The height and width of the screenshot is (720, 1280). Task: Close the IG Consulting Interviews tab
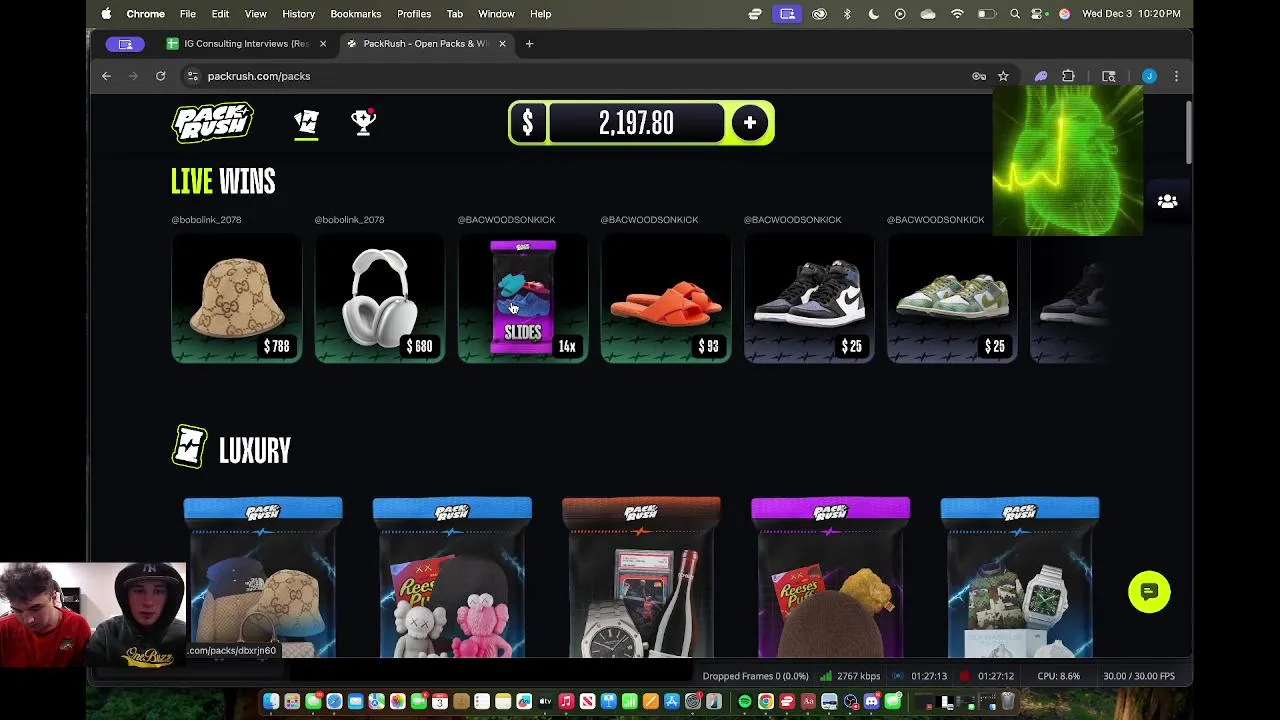322,44
